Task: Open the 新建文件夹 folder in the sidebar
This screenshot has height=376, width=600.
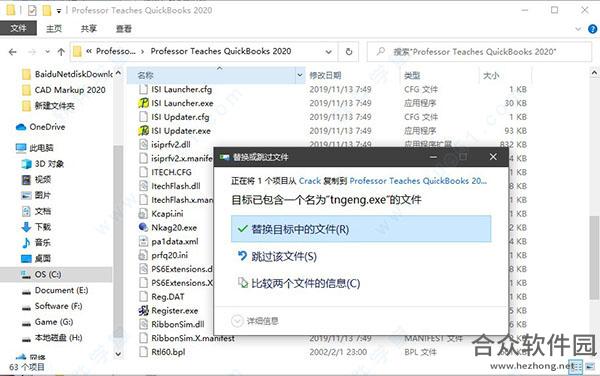Action: 48,106
